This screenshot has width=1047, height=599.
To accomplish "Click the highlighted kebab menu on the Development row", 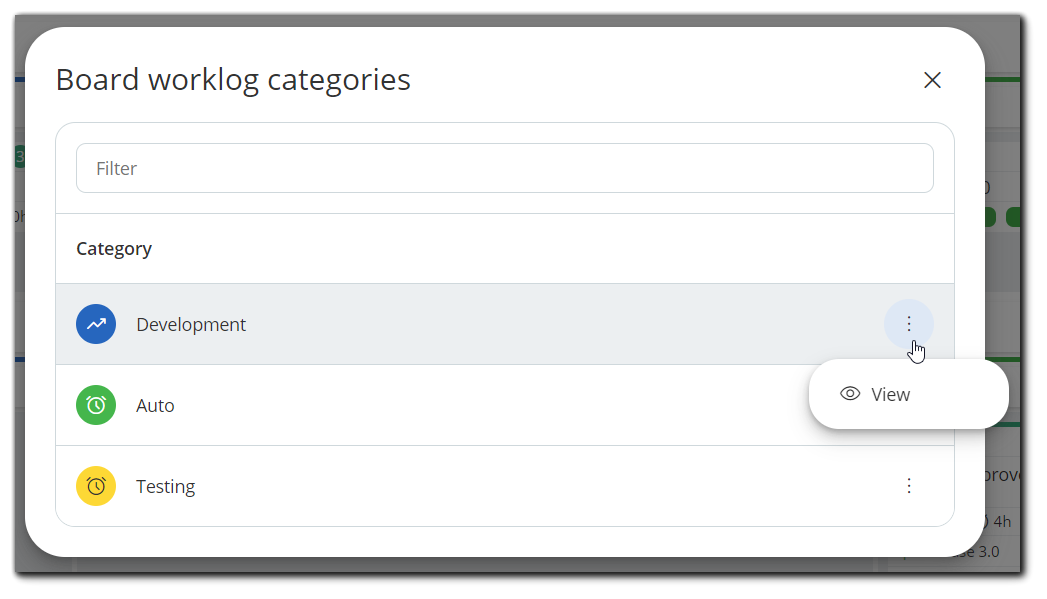I will pos(909,324).
